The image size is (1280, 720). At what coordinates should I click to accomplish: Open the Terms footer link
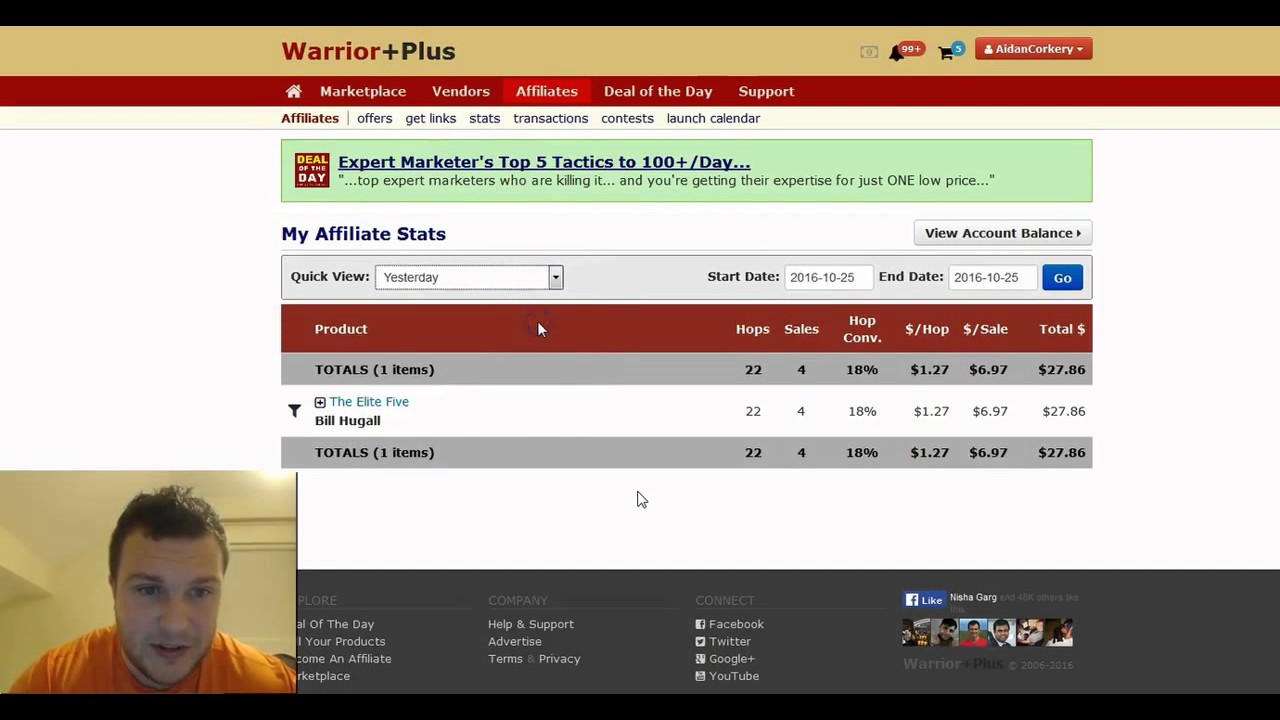pyautogui.click(x=505, y=659)
